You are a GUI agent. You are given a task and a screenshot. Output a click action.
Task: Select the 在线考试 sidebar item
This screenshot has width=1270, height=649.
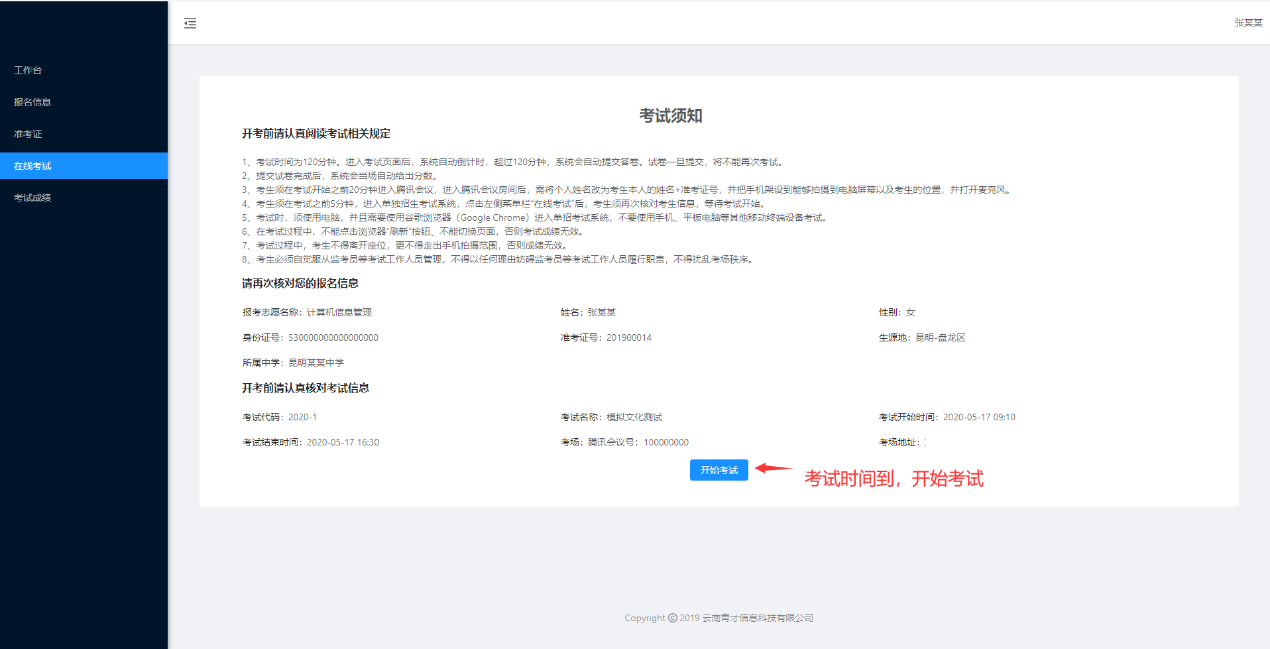click(33, 166)
